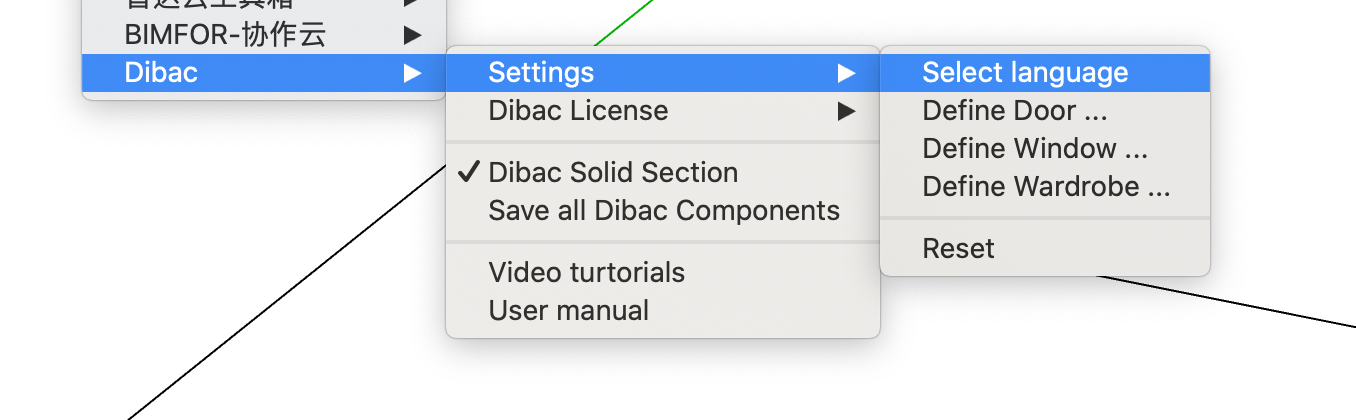Open the Settings submenu item
The width and height of the screenshot is (1356, 420).
[541, 72]
